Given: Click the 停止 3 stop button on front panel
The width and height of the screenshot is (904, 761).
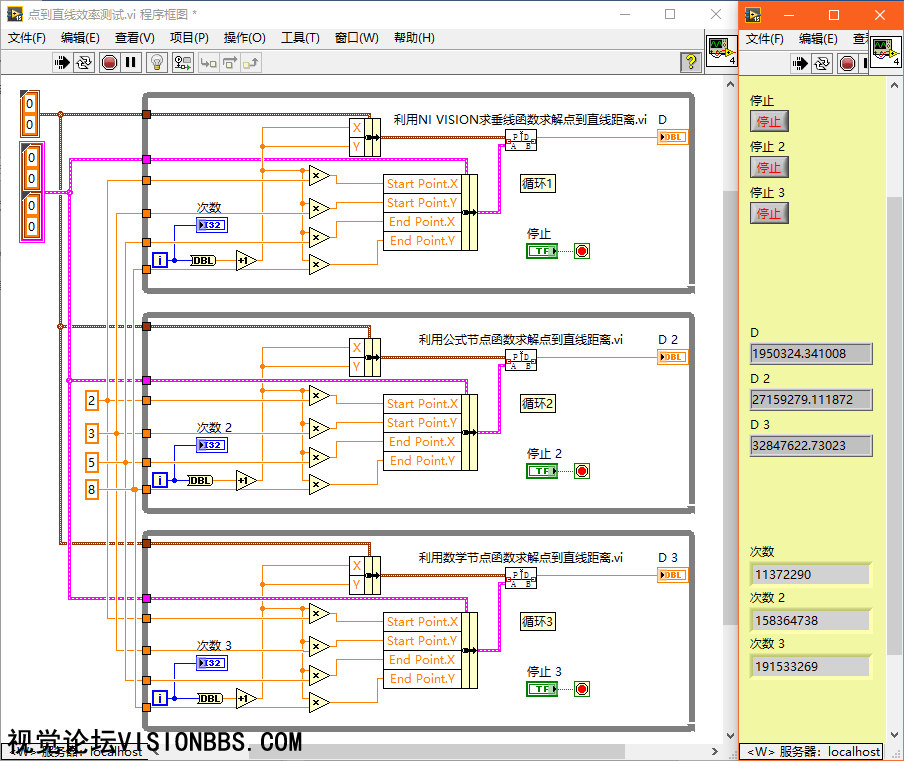Looking at the screenshot, I should click(769, 214).
